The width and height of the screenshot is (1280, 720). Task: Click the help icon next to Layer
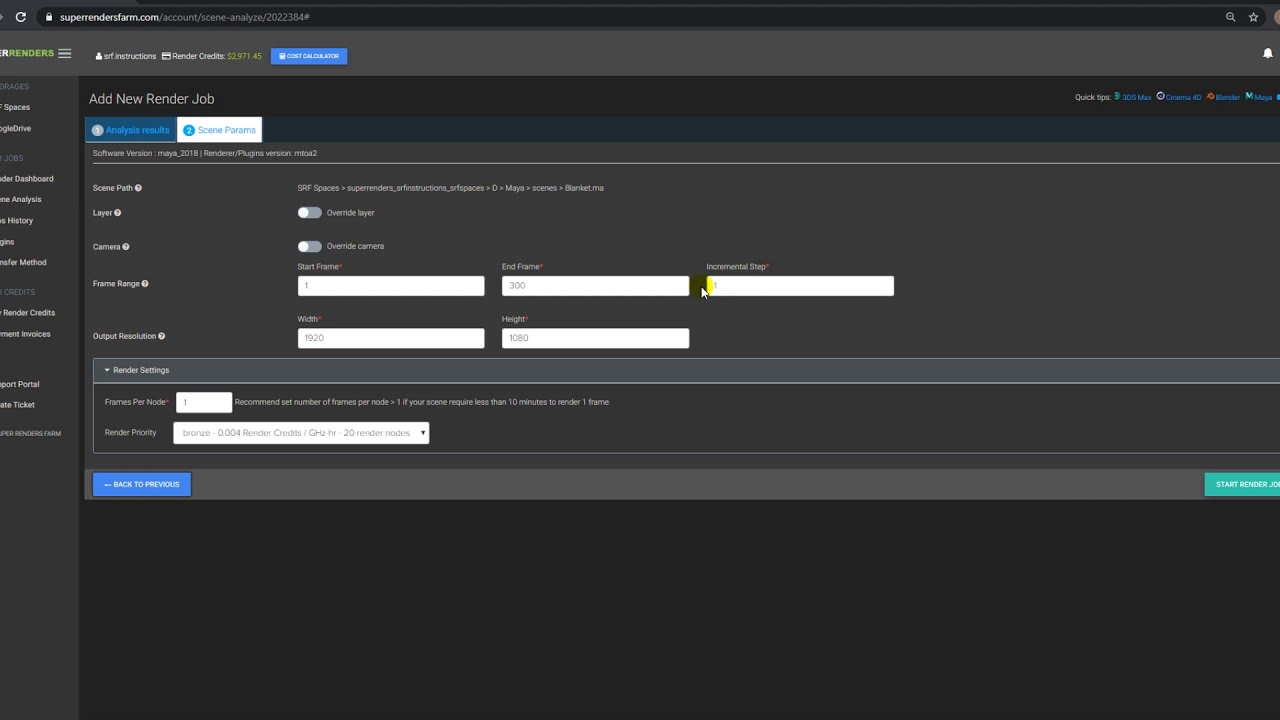(x=117, y=213)
